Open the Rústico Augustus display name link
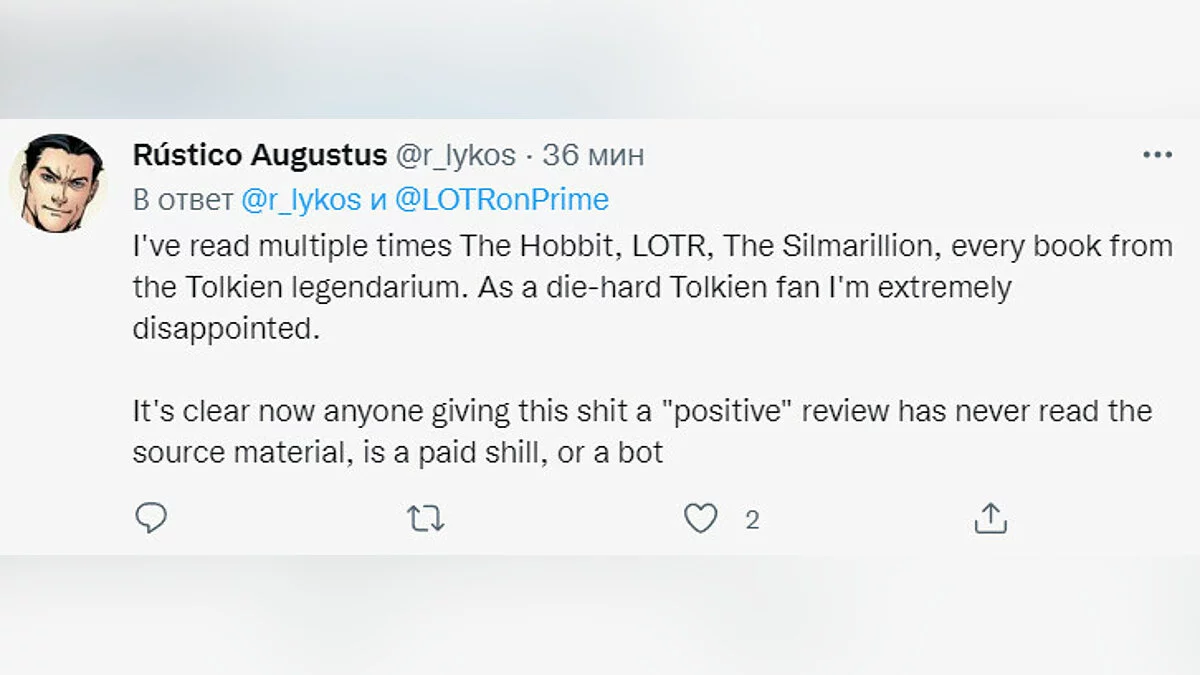Image resolution: width=1200 pixels, height=675 pixels. 259,156
